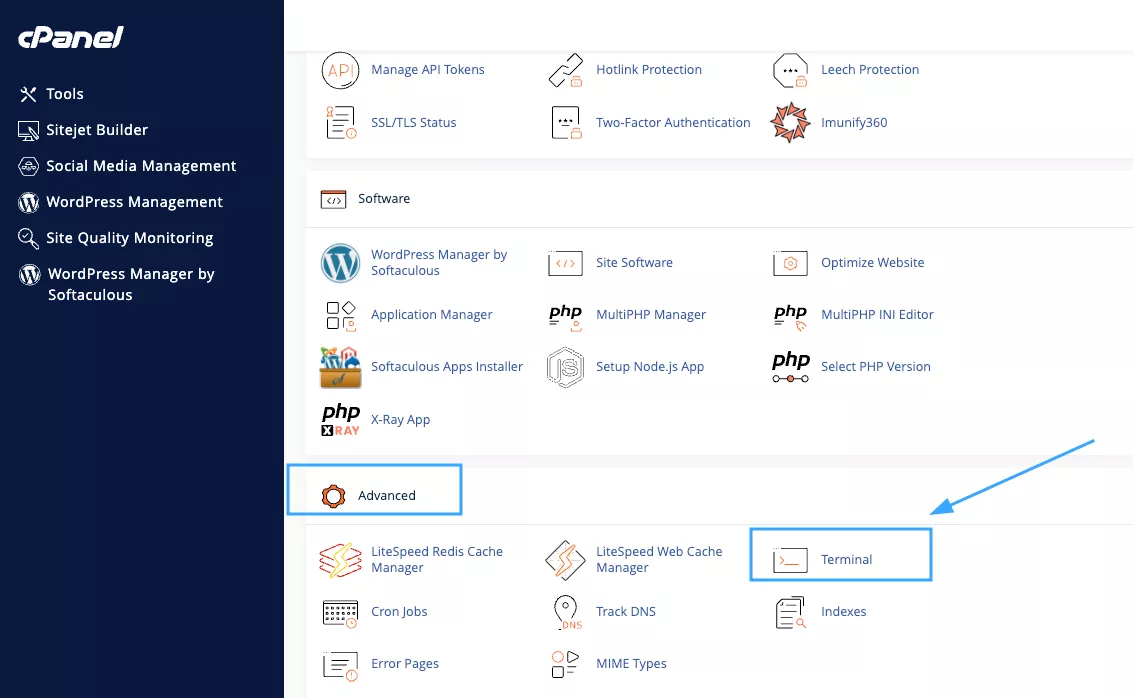Click the cPanel logo
This screenshot has height=698, width=1133.
[71, 38]
